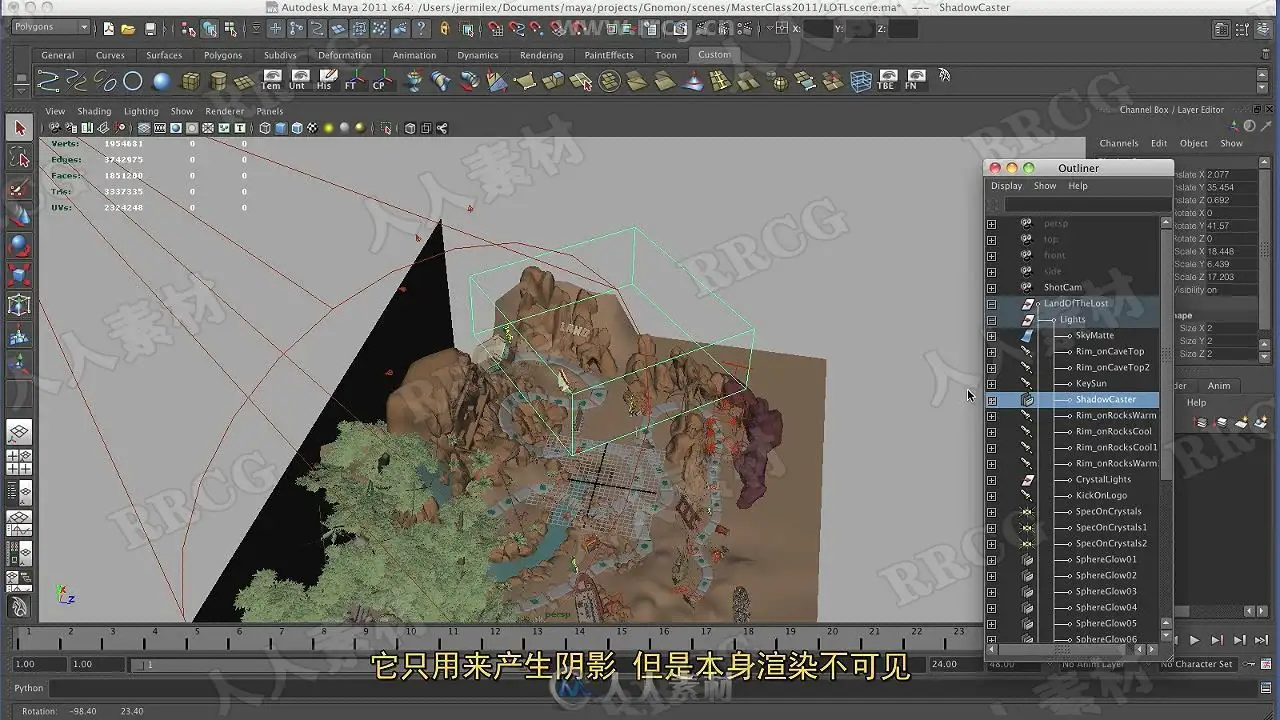Click the open scene folder icon
Screen dimensions: 1280x720
[x=129, y=29]
